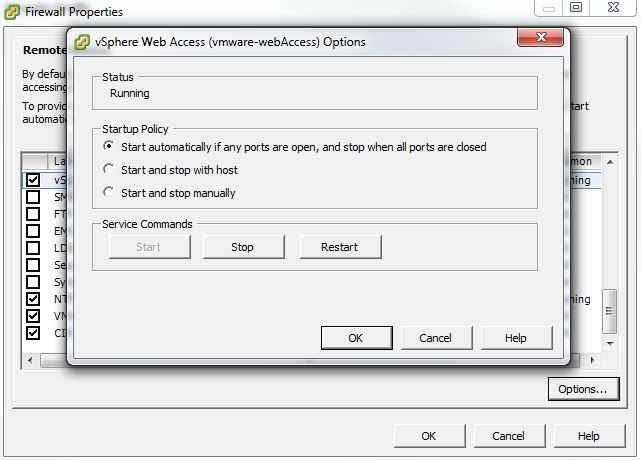Check the SM row checkbox in Firewall list
641x461 pixels.
pyautogui.click(x=33, y=197)
